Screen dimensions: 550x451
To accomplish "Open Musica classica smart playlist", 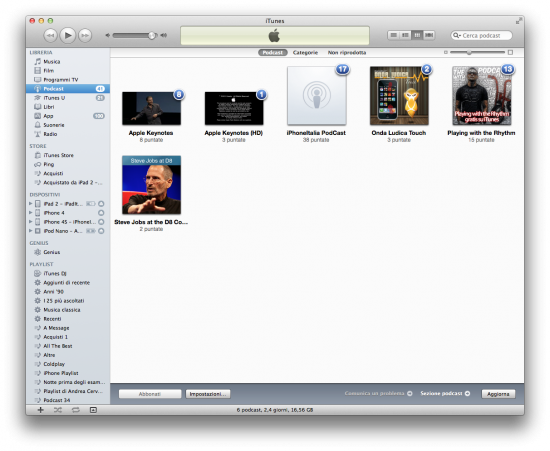I will pos(68,310).
